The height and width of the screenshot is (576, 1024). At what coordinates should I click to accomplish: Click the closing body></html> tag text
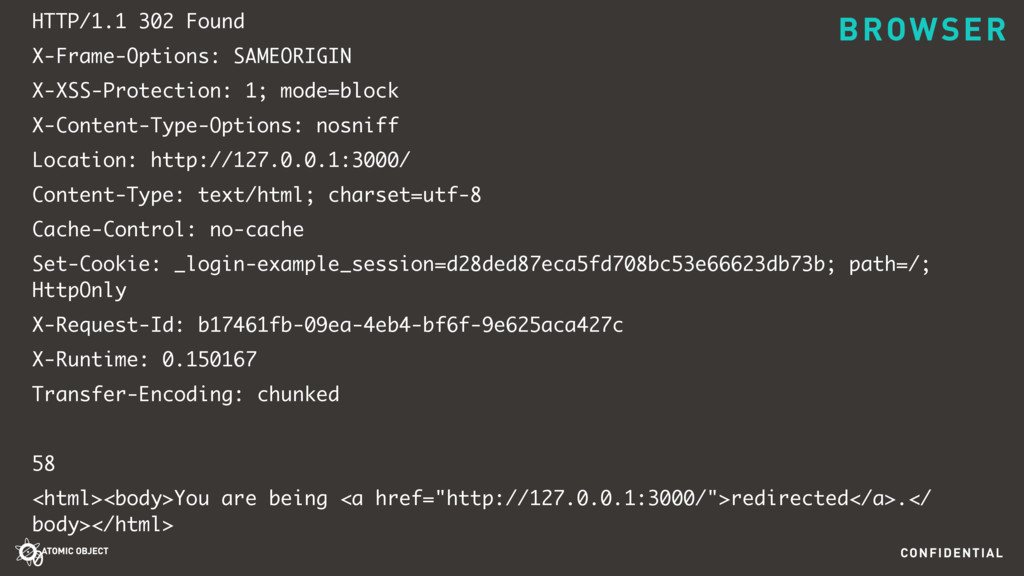(x=103, y=525)
